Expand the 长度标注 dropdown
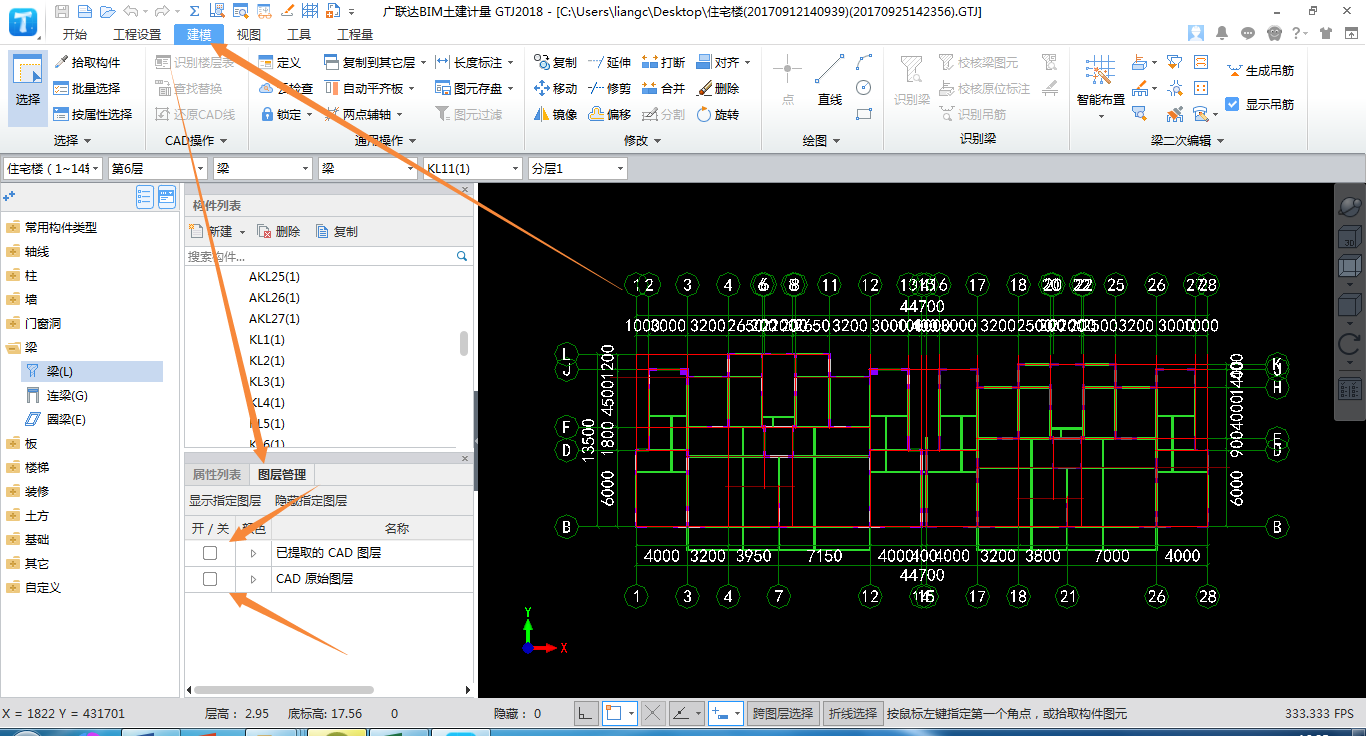 (512, 62)
